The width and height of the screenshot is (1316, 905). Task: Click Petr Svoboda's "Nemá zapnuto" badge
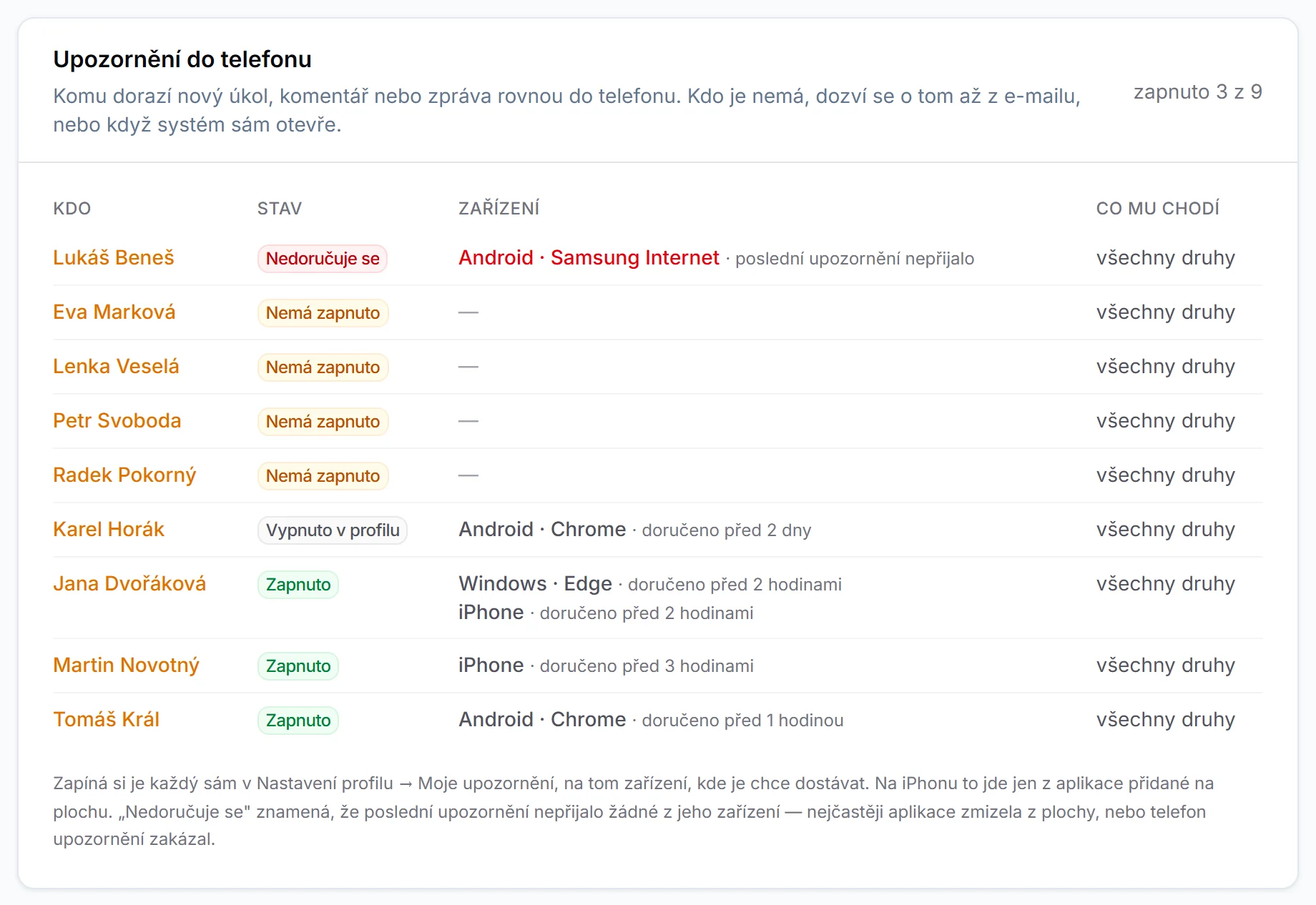(323, 422)
